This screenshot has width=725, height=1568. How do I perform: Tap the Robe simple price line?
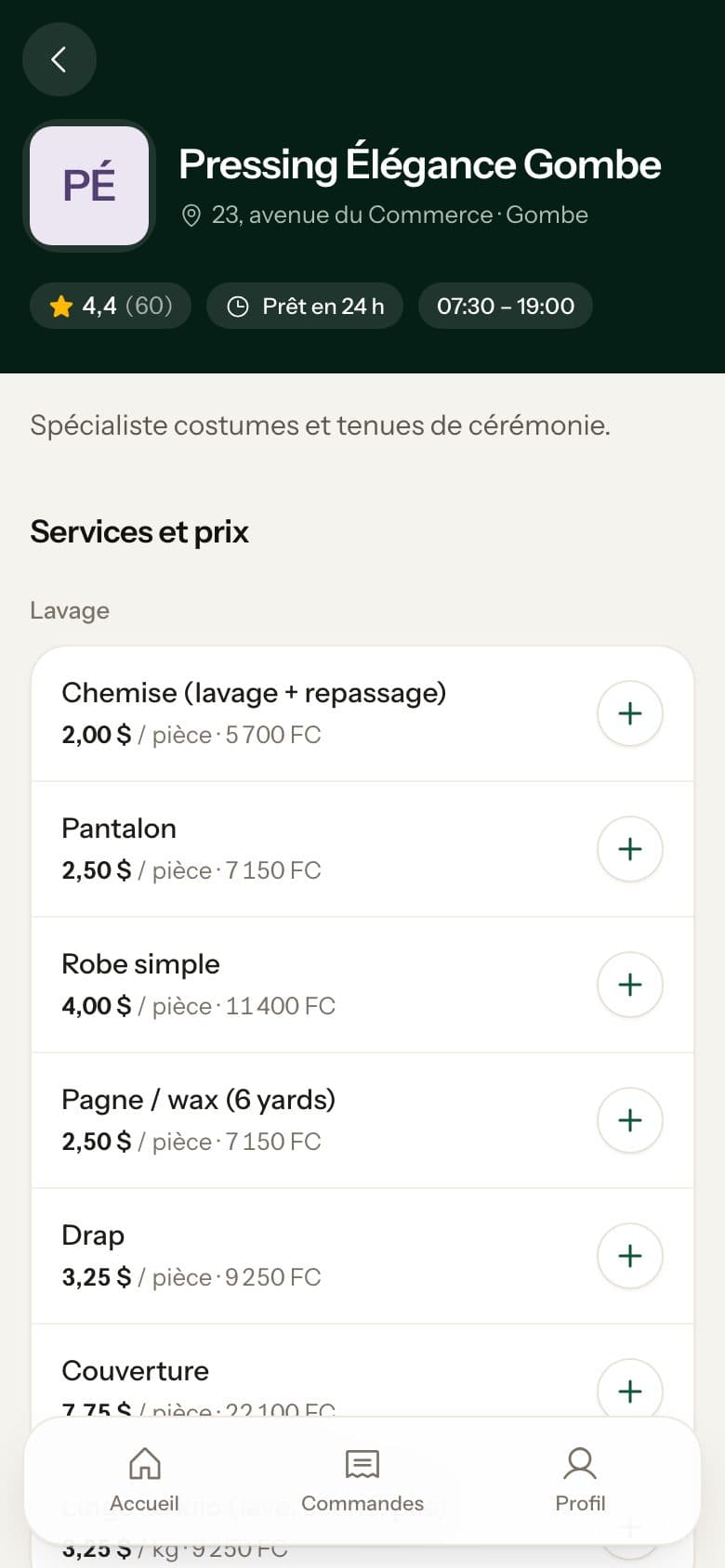(198, 1006)
